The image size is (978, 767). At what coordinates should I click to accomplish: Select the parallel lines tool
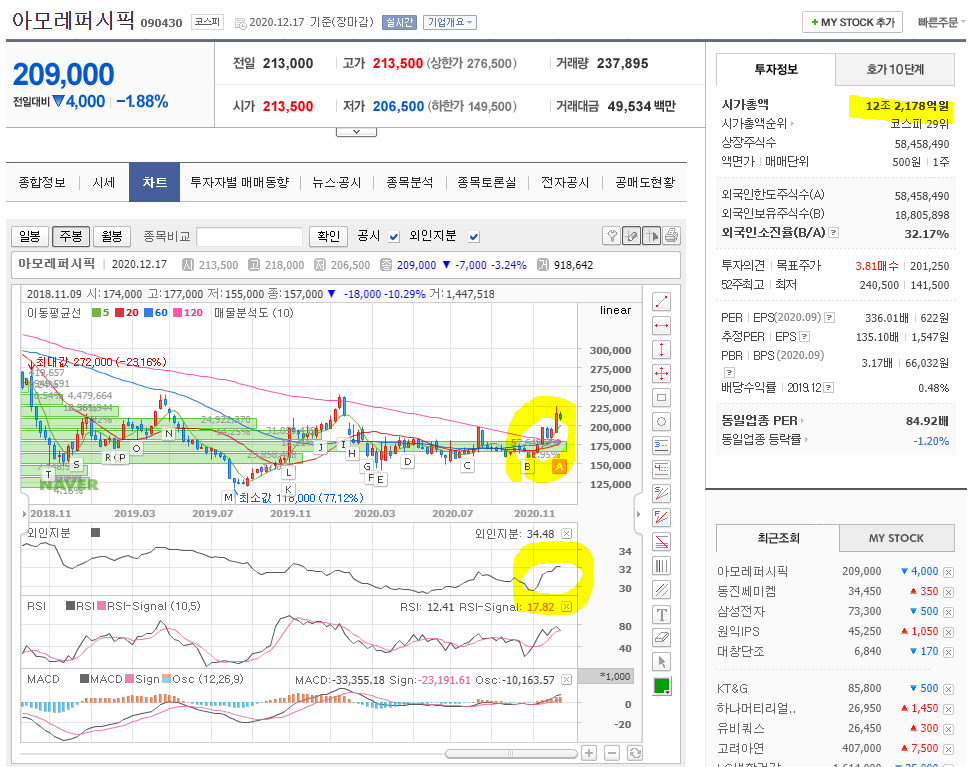[661, 589]
